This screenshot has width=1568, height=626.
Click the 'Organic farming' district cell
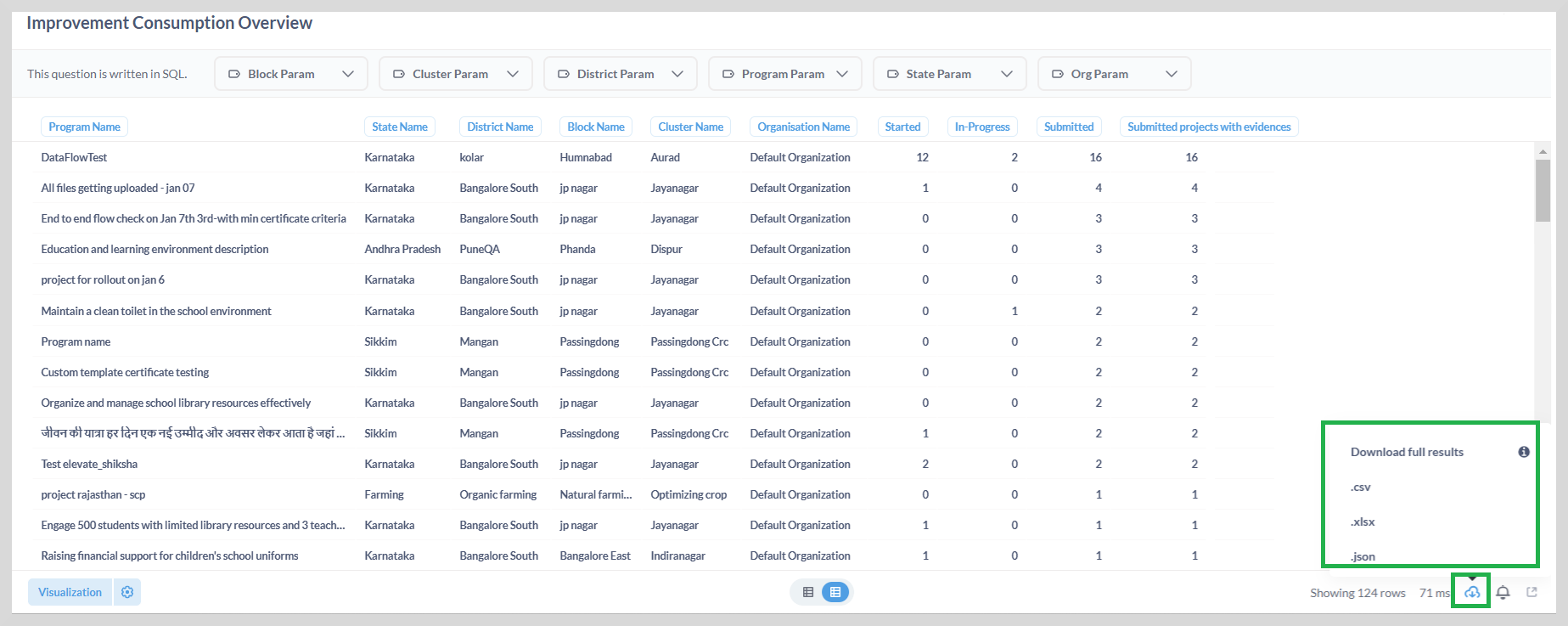498,494
